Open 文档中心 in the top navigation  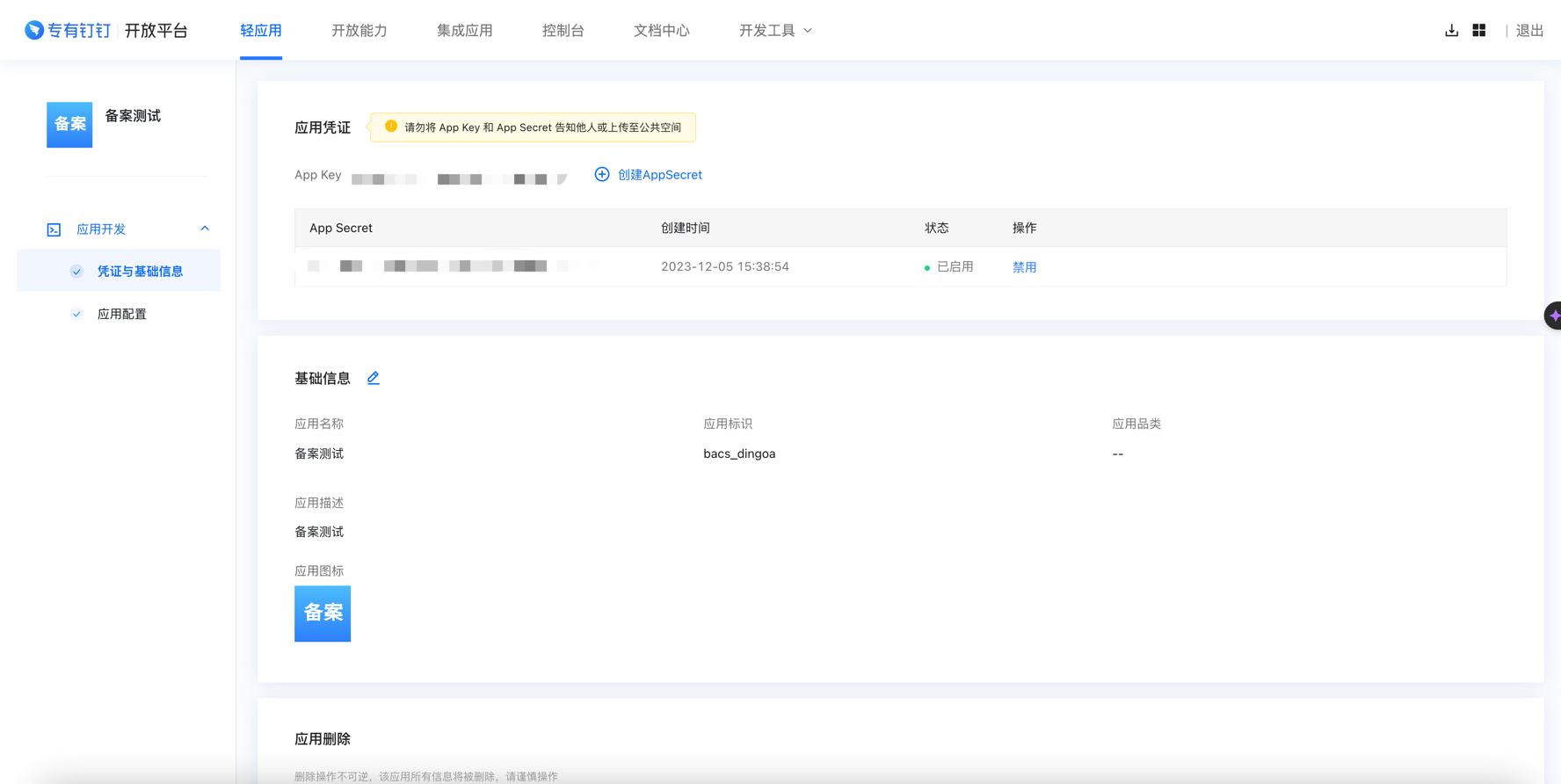[662, 30]
